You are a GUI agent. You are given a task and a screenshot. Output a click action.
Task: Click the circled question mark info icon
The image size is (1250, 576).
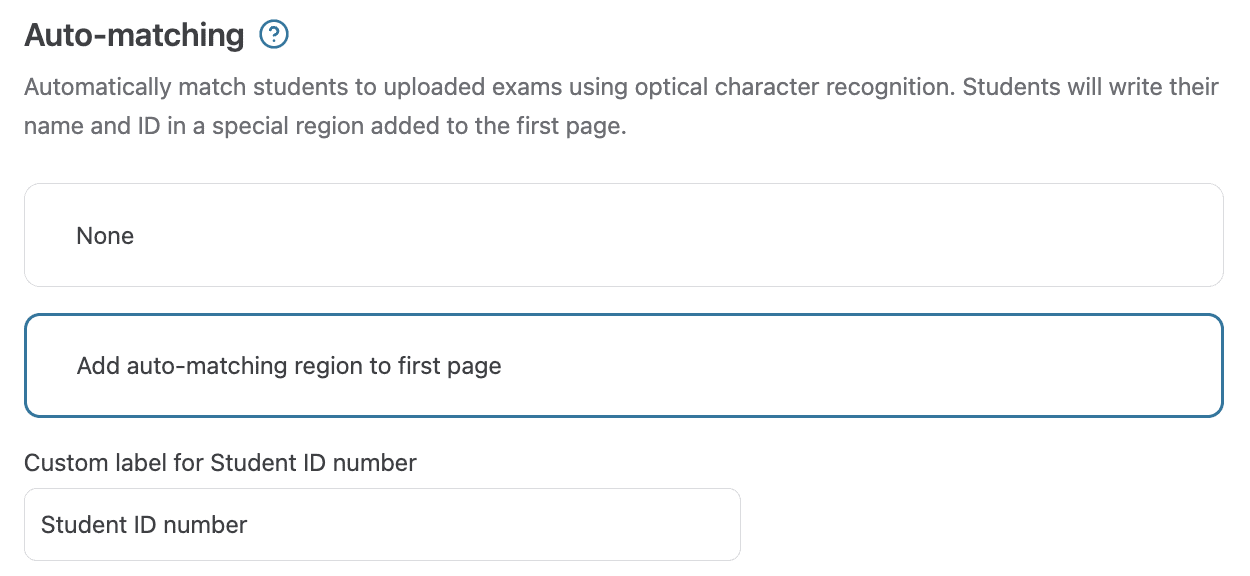273,35
